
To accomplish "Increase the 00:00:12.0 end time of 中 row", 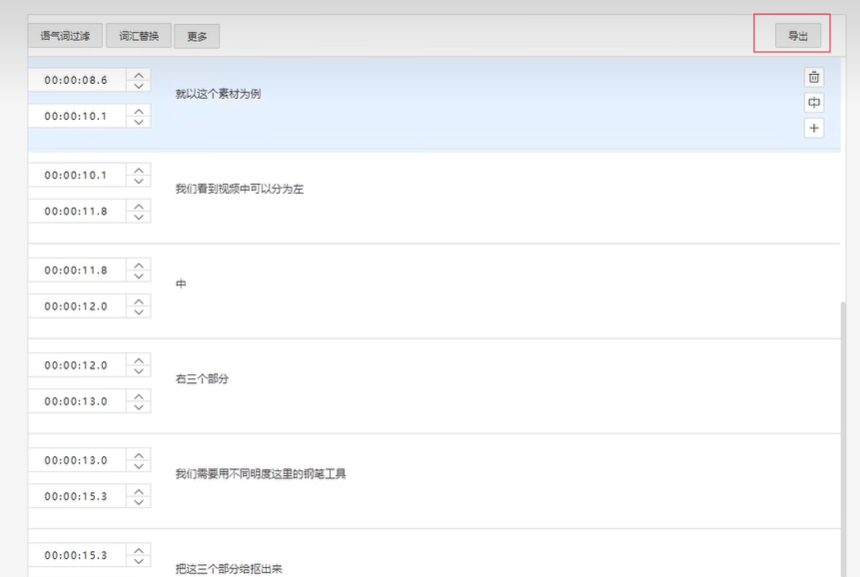I will click(x=139, y=301).
